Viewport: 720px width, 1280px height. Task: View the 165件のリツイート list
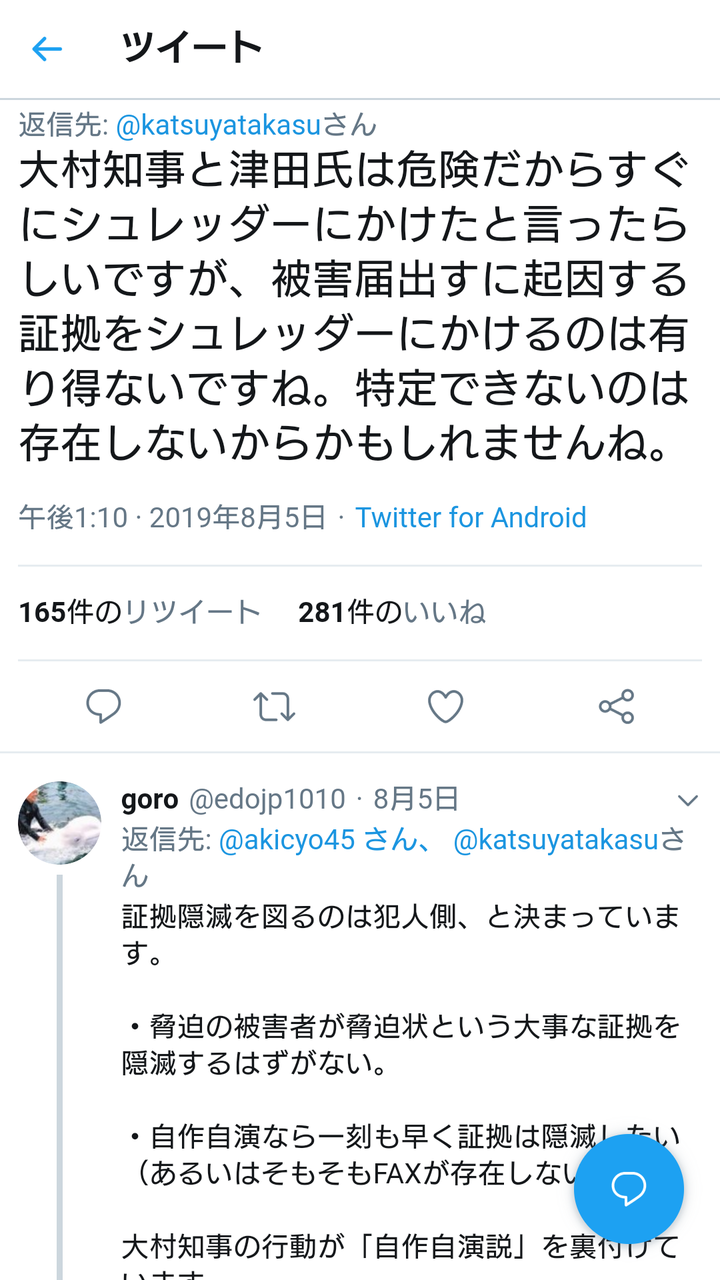click(x=139, y=612)
